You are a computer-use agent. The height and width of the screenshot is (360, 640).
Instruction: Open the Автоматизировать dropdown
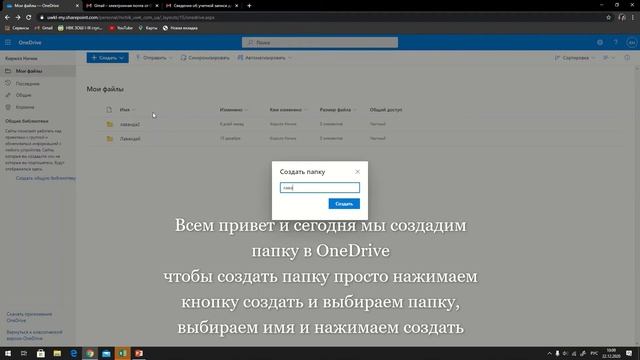coord(264,58)
